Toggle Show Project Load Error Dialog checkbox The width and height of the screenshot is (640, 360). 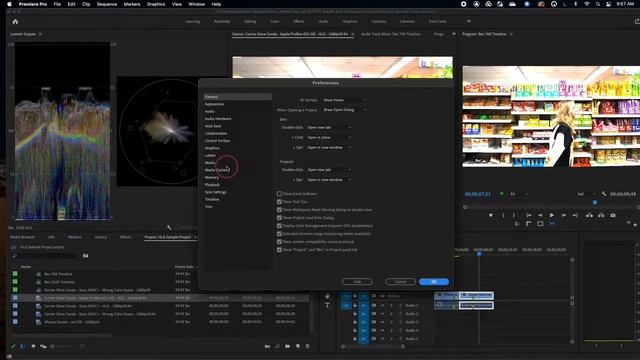point(279,218)
